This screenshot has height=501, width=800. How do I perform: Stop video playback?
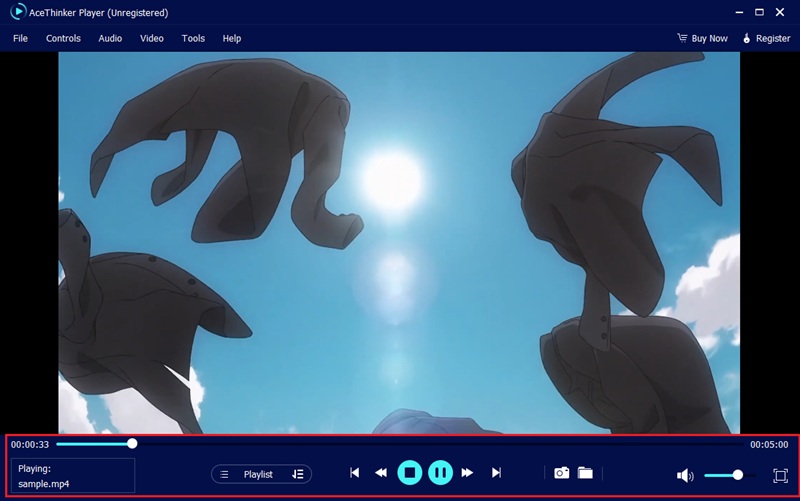[x=410, y=473]
